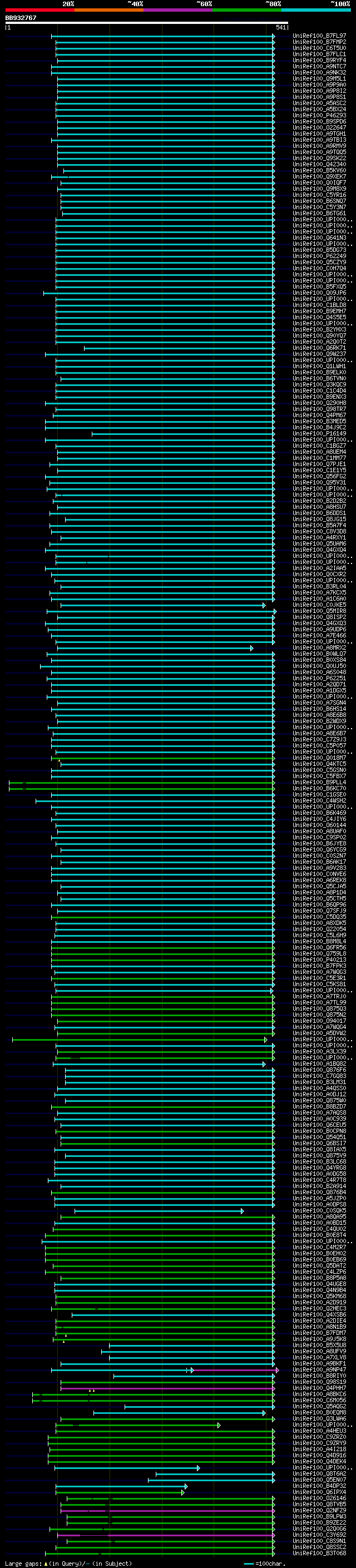This screenshot has height=1568, width=356.
Task: Open UniRef100_Q1LWH1 hit
Action: pyautogui.click(x=319, y=366)
